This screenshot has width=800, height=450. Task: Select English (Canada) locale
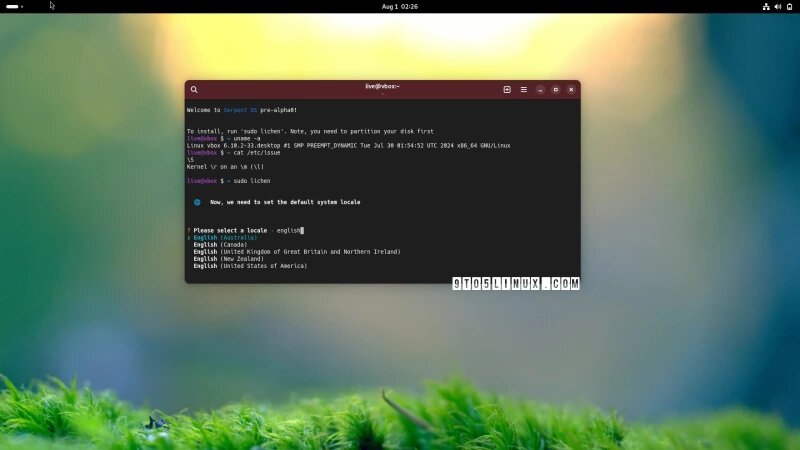click(x=220, y=244)
